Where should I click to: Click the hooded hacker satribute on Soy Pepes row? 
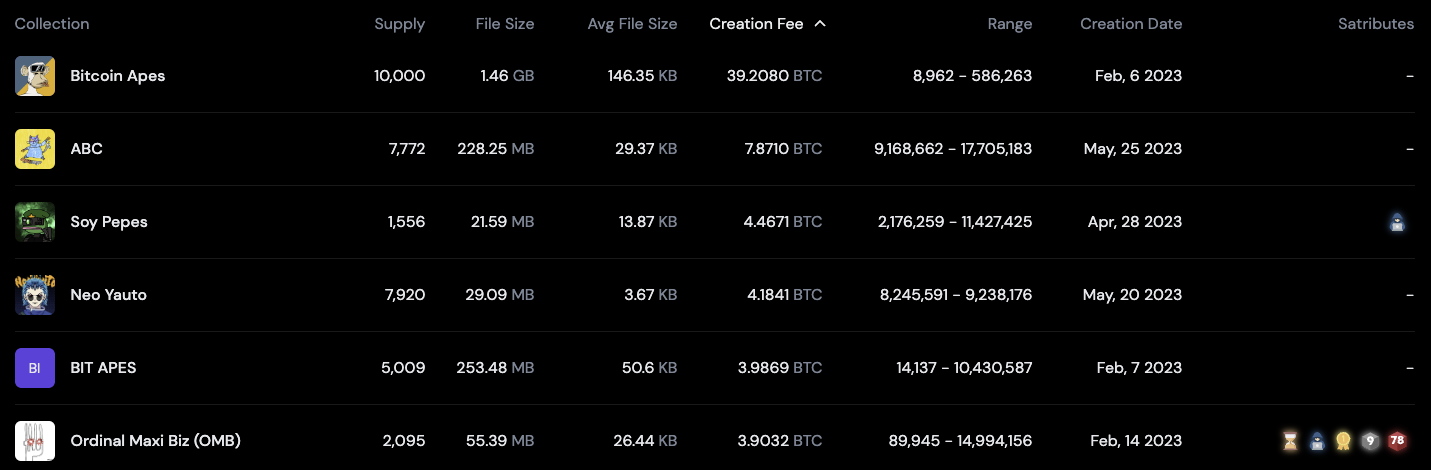1398,223
